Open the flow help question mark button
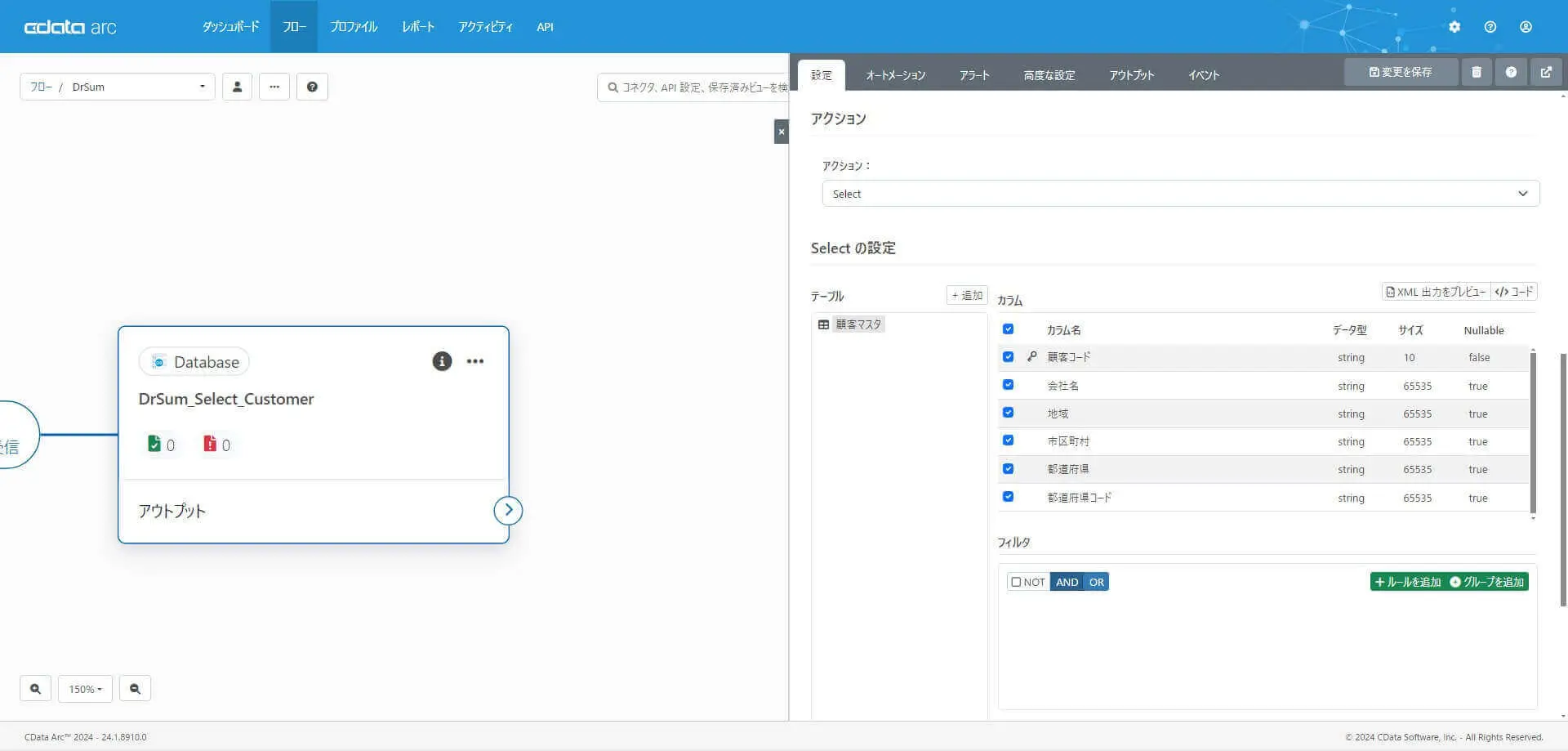The height and width of the screenshot is (751, 1568). point(312,87)
